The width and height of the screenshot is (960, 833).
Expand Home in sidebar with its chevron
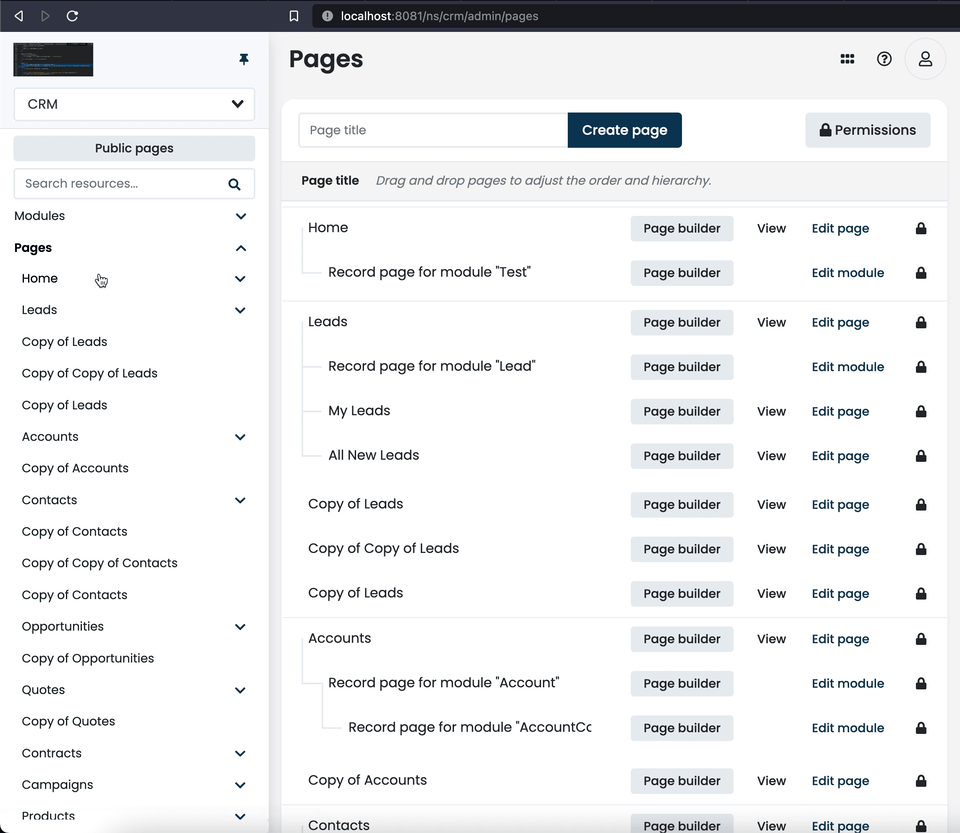[241, 279]
